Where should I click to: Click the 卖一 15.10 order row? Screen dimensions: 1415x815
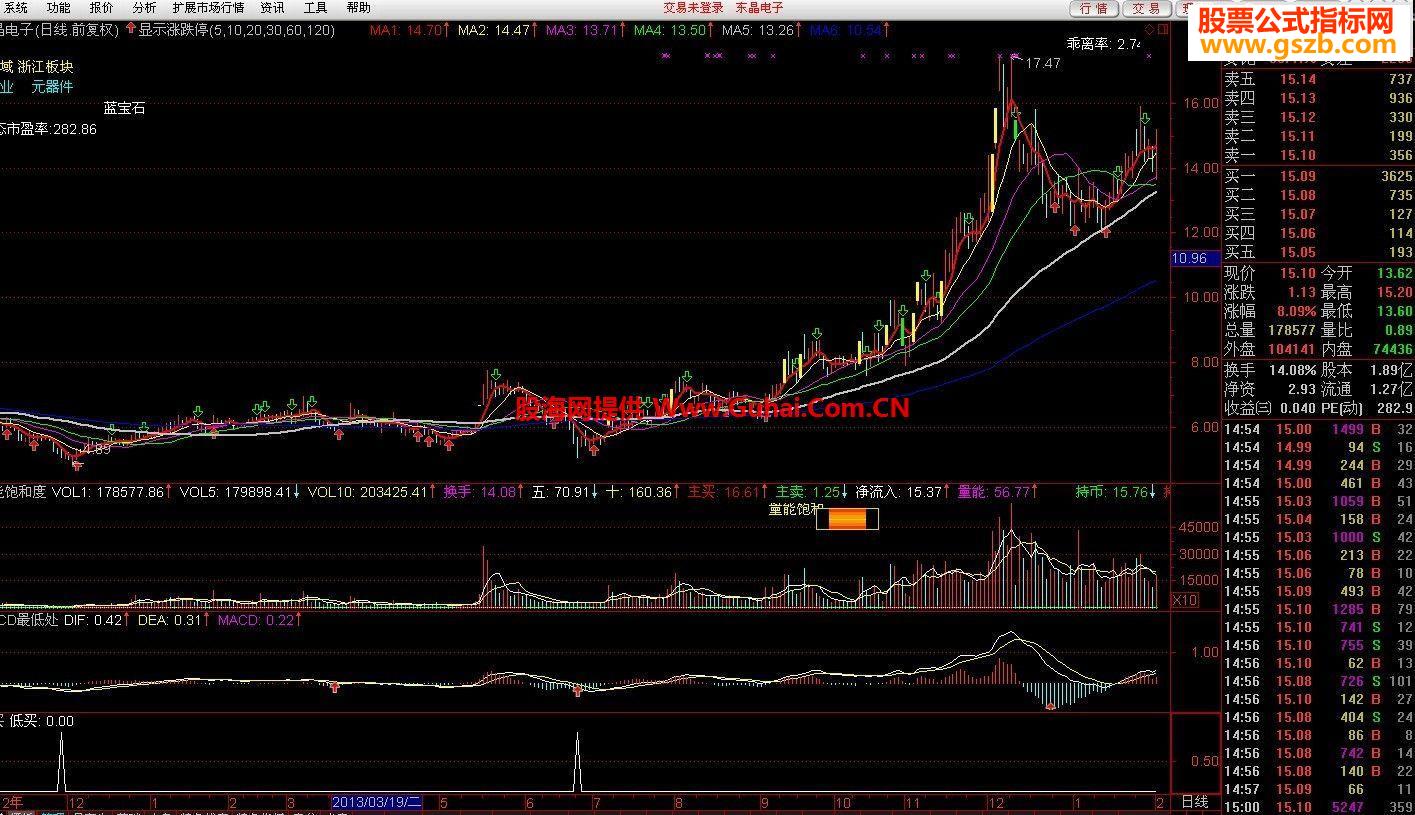pos(1319,155)
